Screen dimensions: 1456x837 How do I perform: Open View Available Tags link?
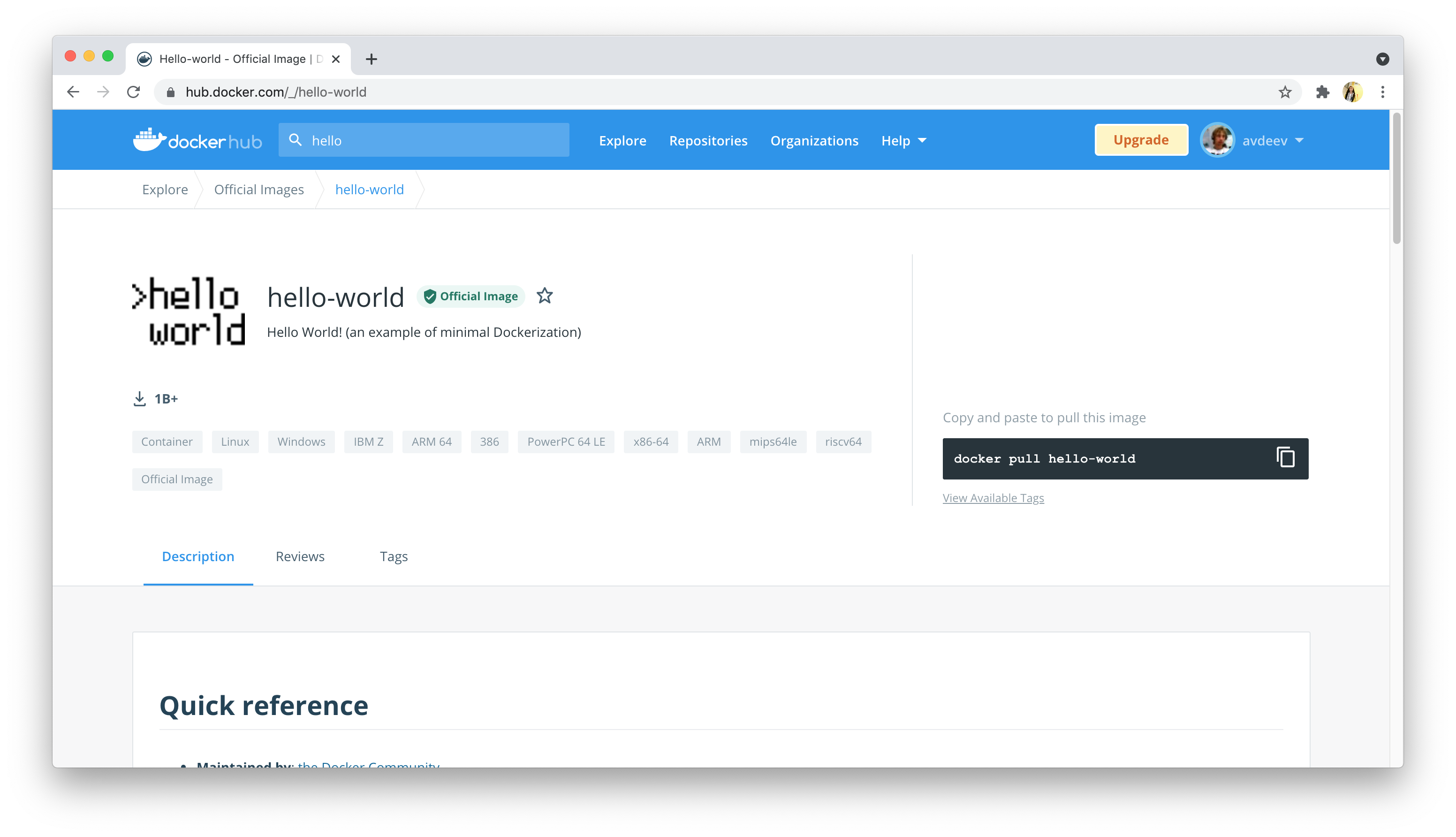point(993,498)
